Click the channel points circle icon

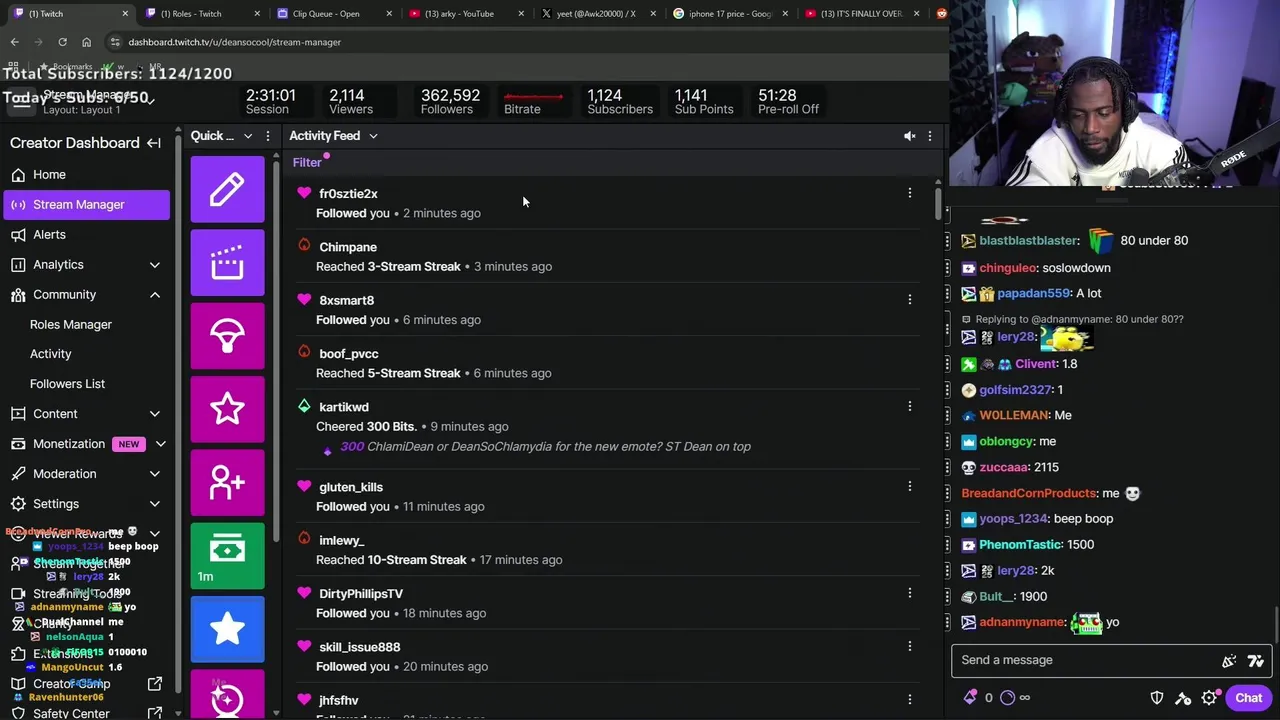[1007, 698]
